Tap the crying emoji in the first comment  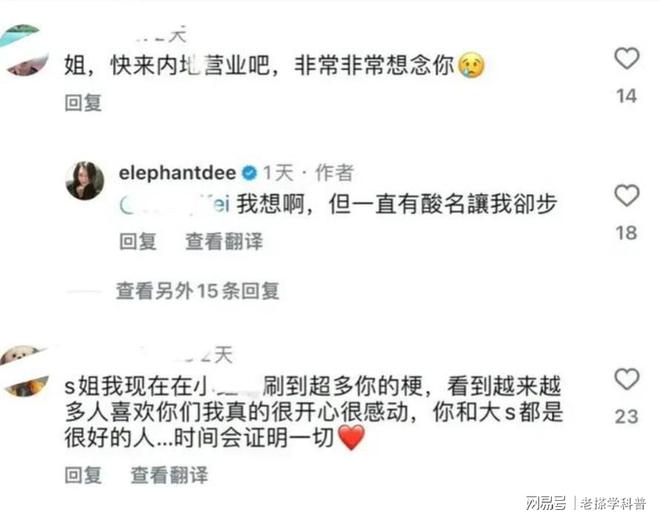point(471,65)
